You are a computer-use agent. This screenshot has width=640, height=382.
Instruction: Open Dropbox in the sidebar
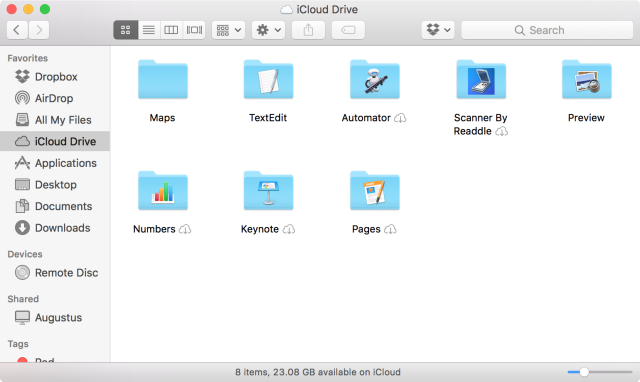(55, 77)
